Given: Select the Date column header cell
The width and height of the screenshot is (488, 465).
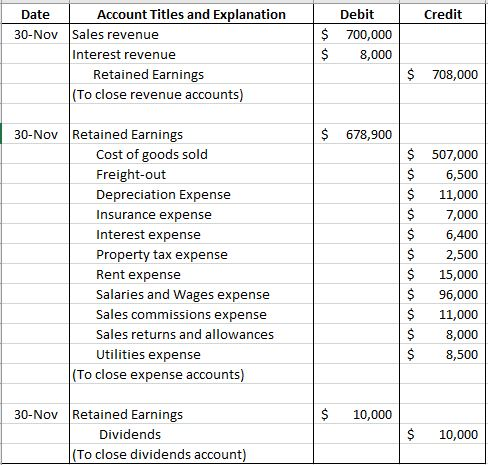Looking at the screenshot, I should click(35, 14).
